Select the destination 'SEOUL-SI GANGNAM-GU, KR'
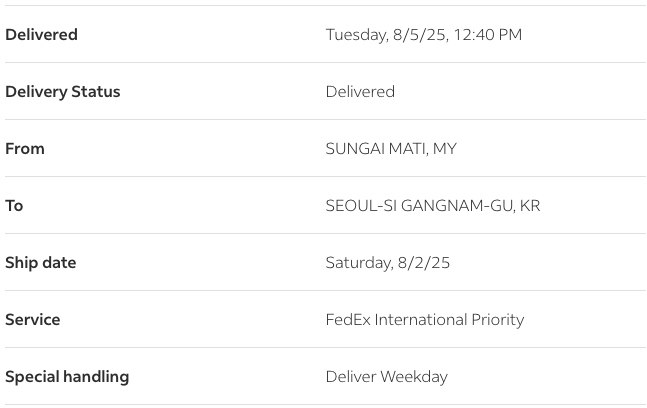 [432, 206]
